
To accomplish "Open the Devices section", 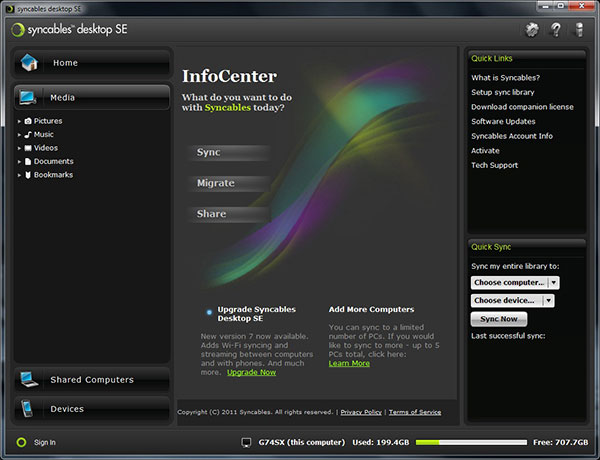I will tap(92, 409).
